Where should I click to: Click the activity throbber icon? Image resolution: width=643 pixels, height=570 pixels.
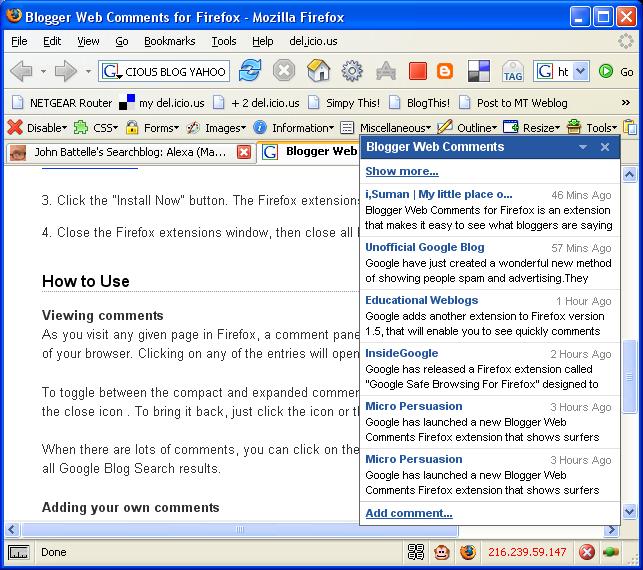tap(625, 41)
